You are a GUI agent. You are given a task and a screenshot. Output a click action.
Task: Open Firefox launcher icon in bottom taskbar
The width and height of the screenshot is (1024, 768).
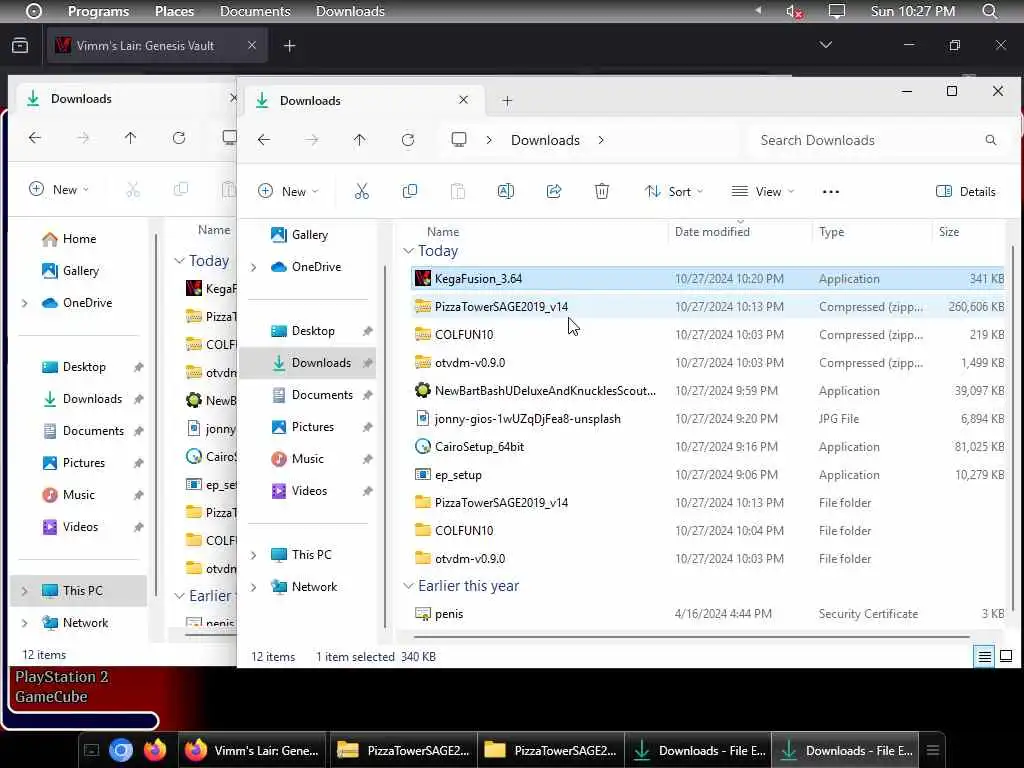155,750
